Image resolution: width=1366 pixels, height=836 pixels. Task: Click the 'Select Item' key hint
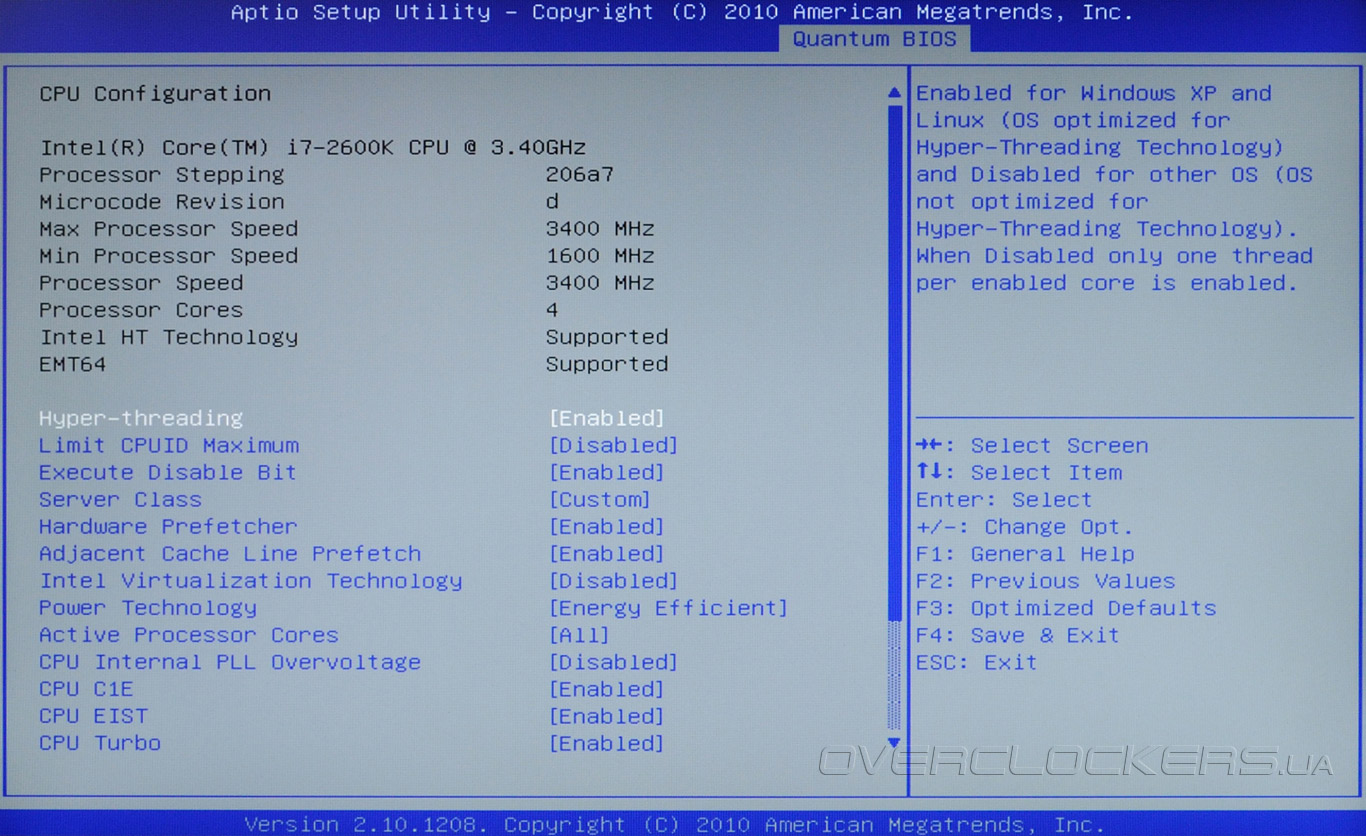1019,472
